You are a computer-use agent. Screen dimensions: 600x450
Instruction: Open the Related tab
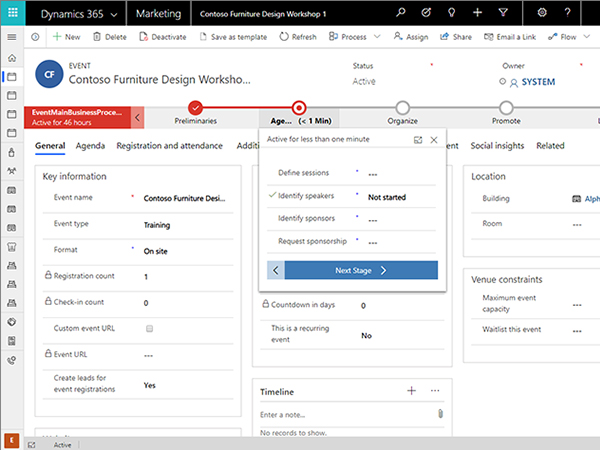[x=550, y=146]
